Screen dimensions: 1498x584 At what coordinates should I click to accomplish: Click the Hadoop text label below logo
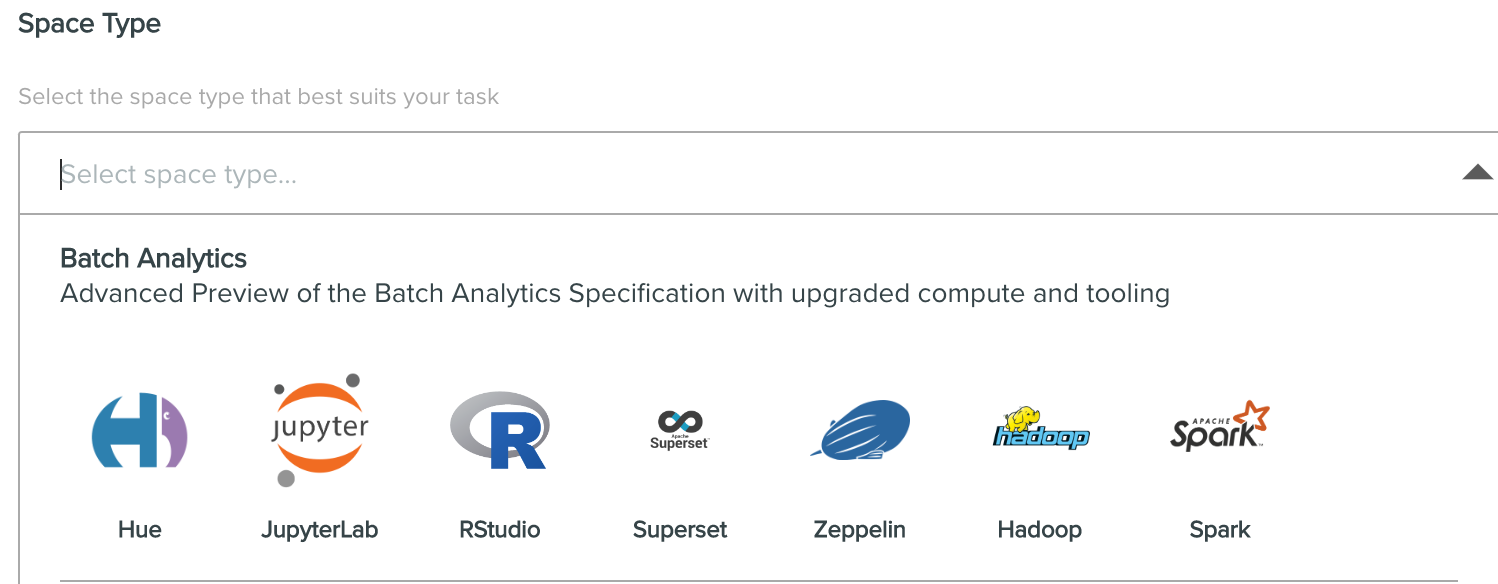click(x=1040, y=530)
